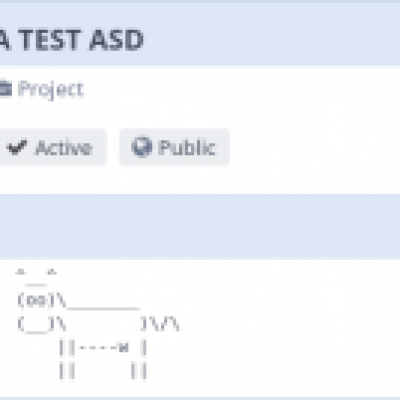Viewport: 400px width, 400px height.
Task: Select the Public visibility tag
Action: [x=174, y=147]
